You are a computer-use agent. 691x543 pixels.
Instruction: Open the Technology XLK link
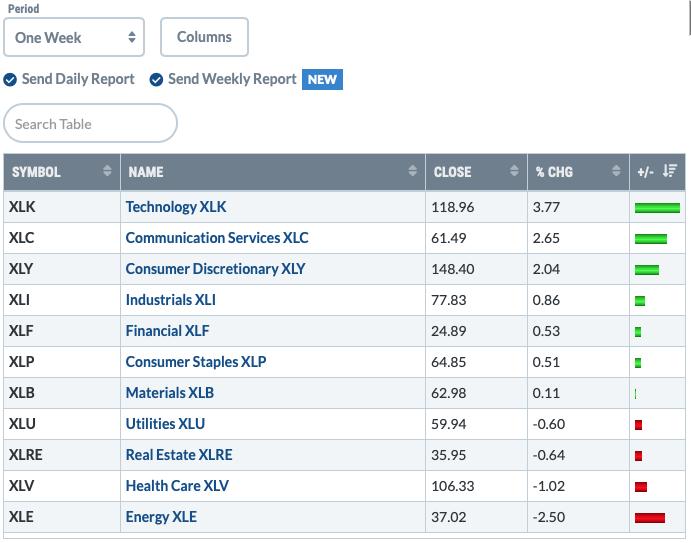tap(176, 207)
